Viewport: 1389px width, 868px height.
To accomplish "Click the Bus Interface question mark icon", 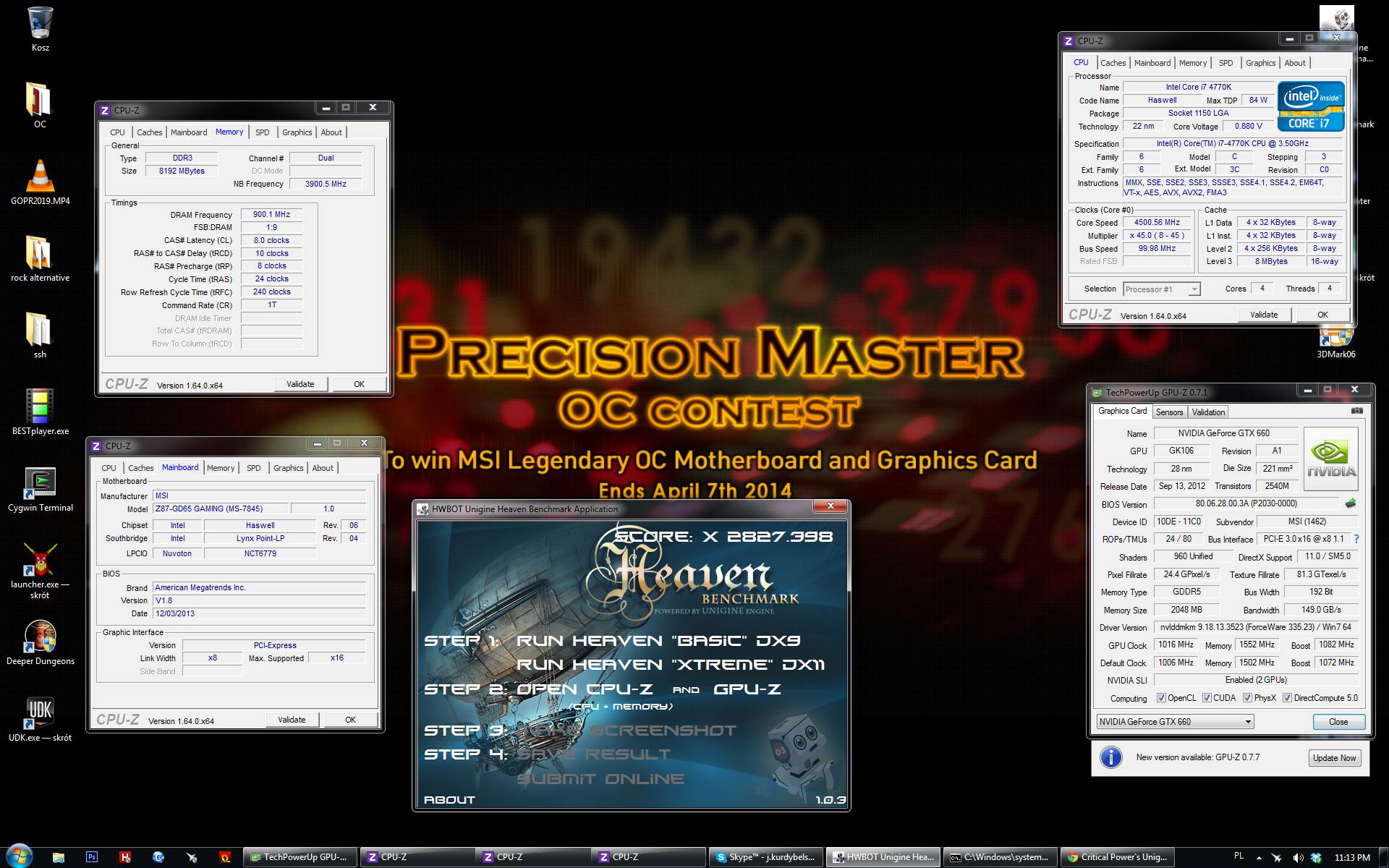I will click(x=1356, y=539).
